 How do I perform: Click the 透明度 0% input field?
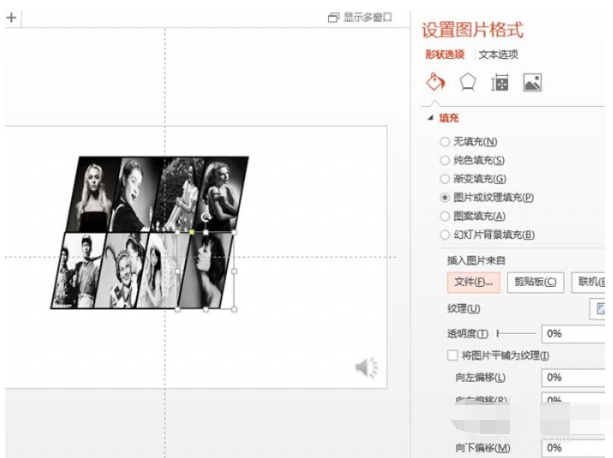click(574, 334)
